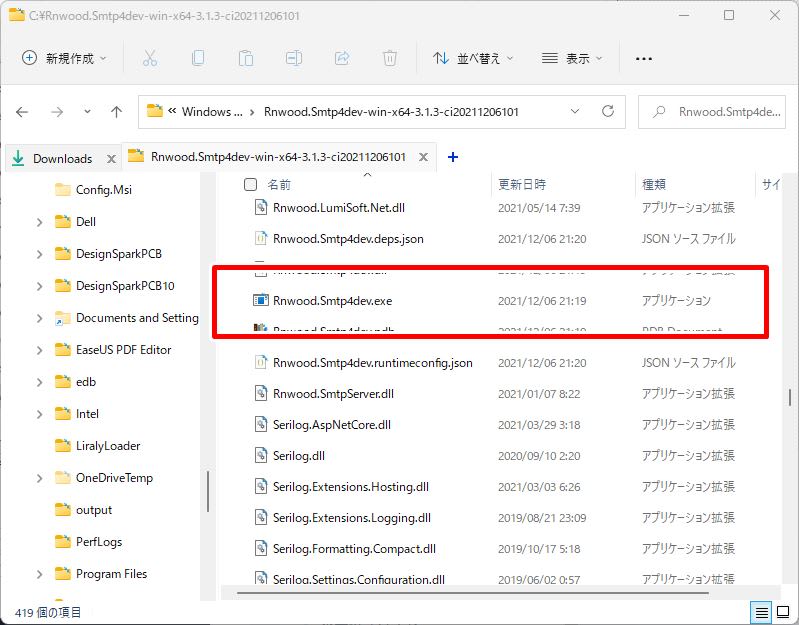799x625 pixels.
Task: Expand the Dell folder in tree
Action: (40, 222)
